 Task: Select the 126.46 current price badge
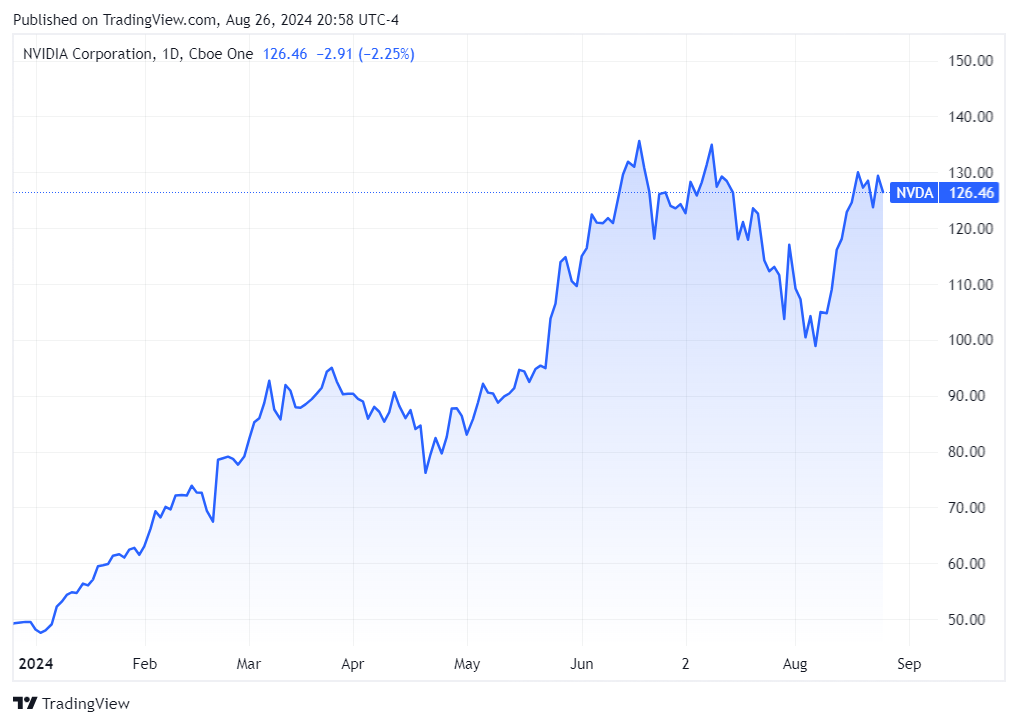coord(970,193)
